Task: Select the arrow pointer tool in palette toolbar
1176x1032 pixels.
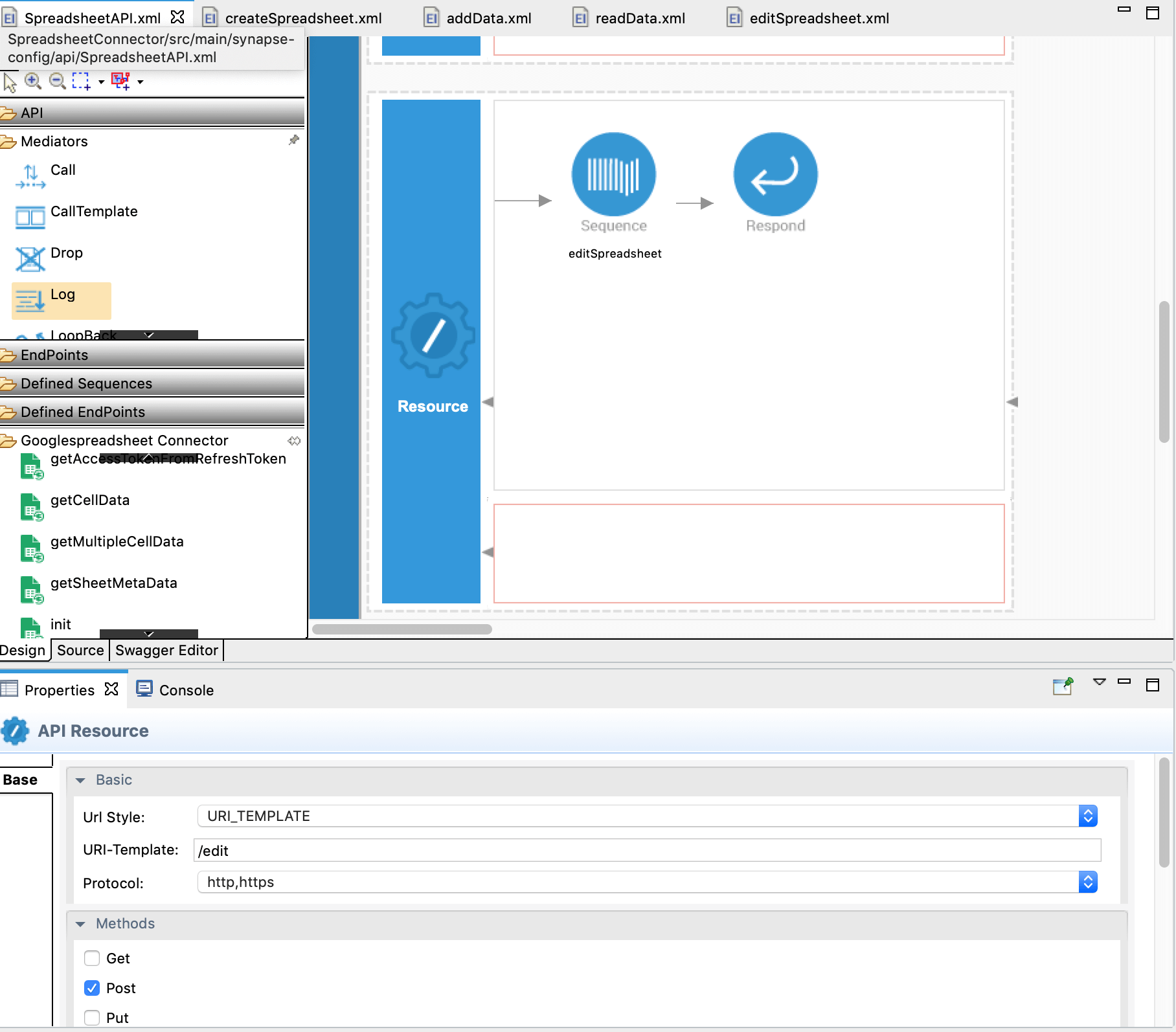Action: point(10,82)
